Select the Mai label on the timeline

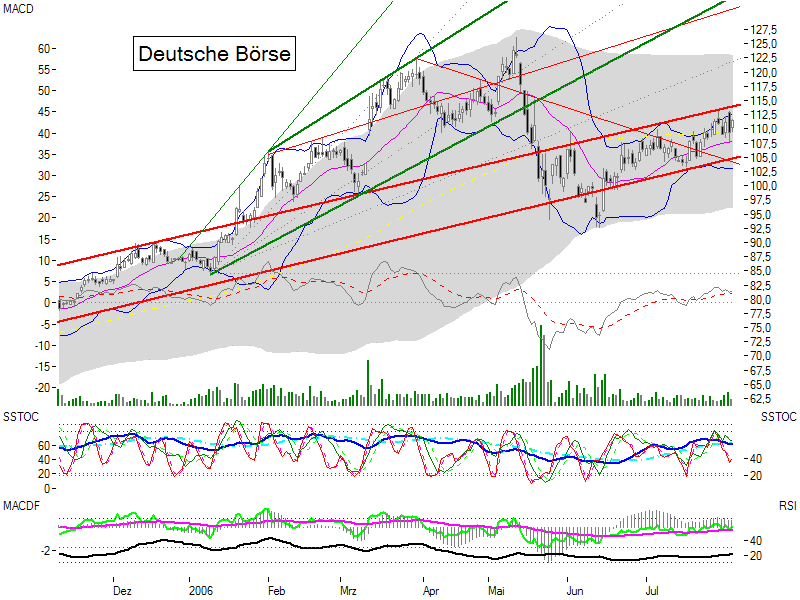click(x=497, y=590)
